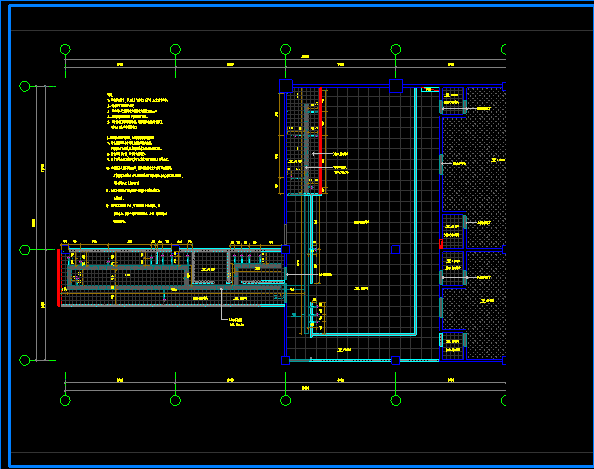Click the first grid bubble in bottom row
594x469 pixels.
[x=65, y=400]
